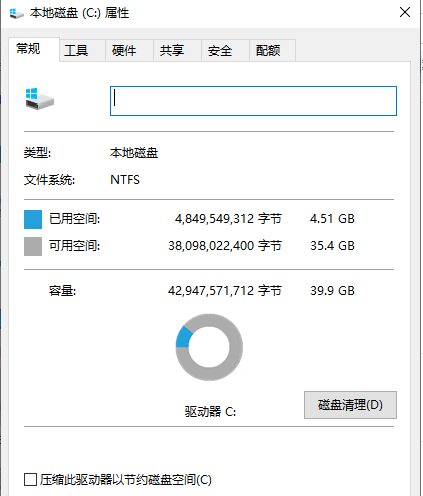Click the blue 已用空间 color swatch
The height and width of the screenshot is (496, 423).
33,219
